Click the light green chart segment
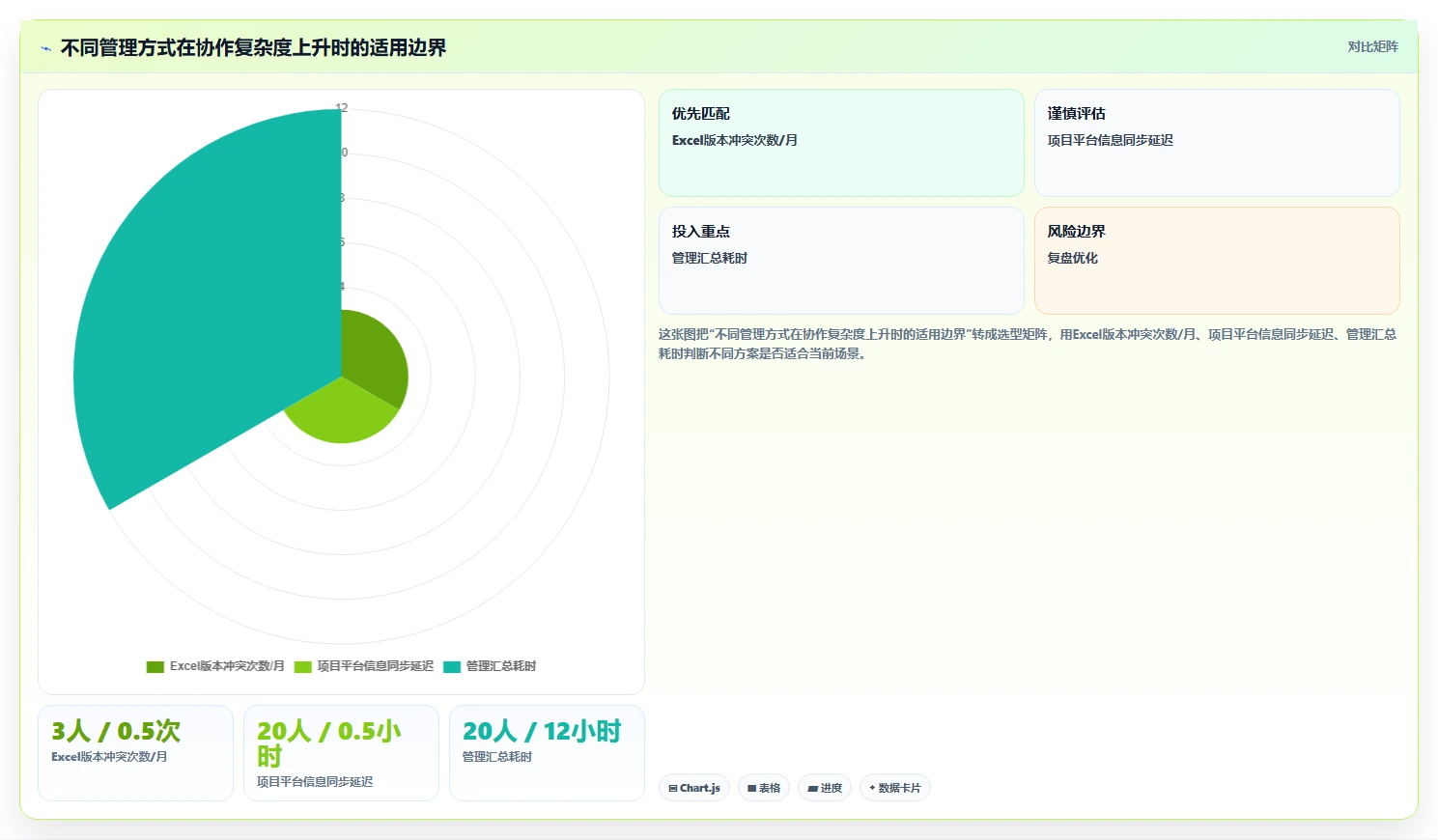This screenshot has width=1438, height=840. point(341,415)
